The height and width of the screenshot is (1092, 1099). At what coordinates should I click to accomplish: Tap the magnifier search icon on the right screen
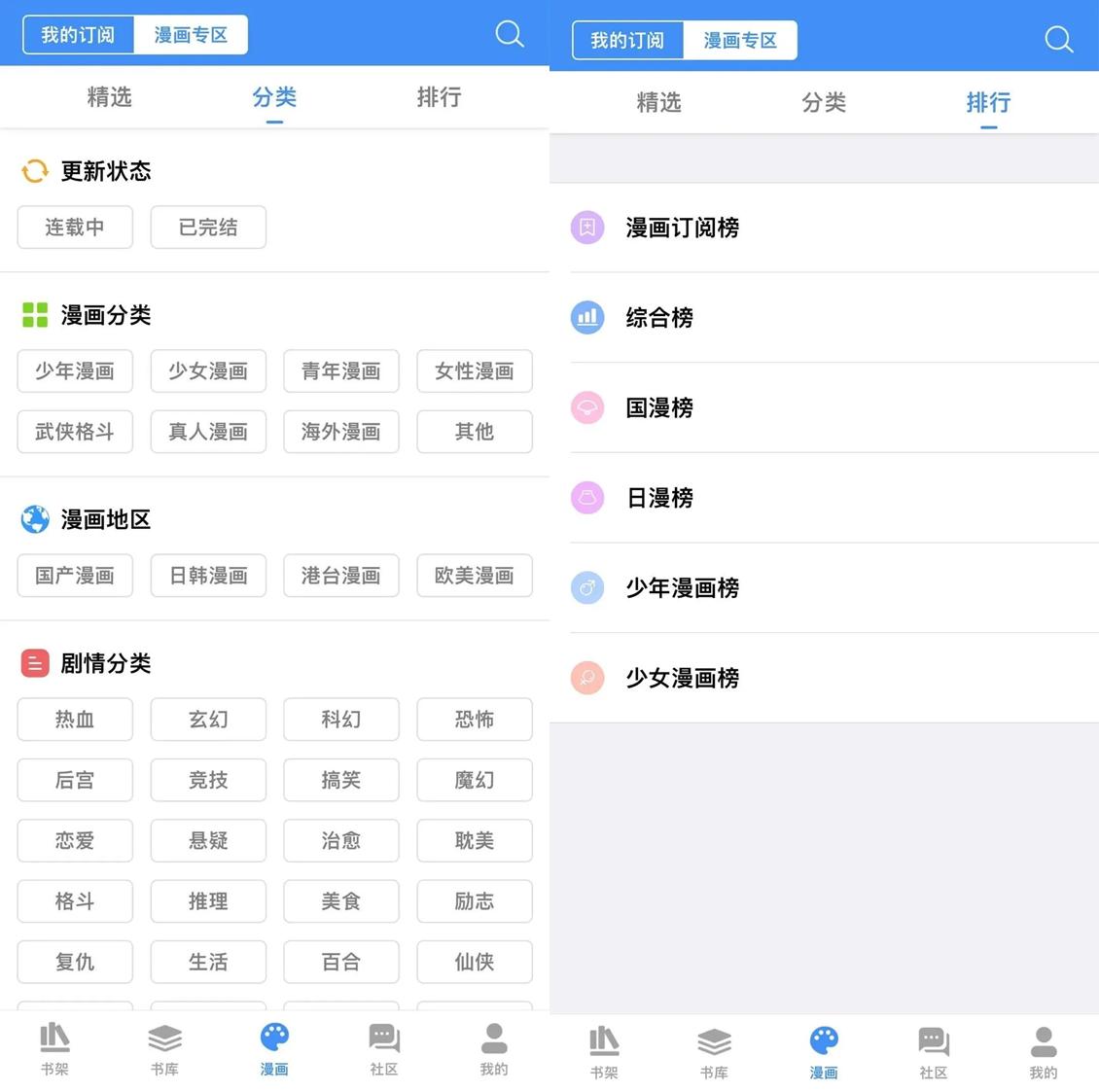(1058, 40)
